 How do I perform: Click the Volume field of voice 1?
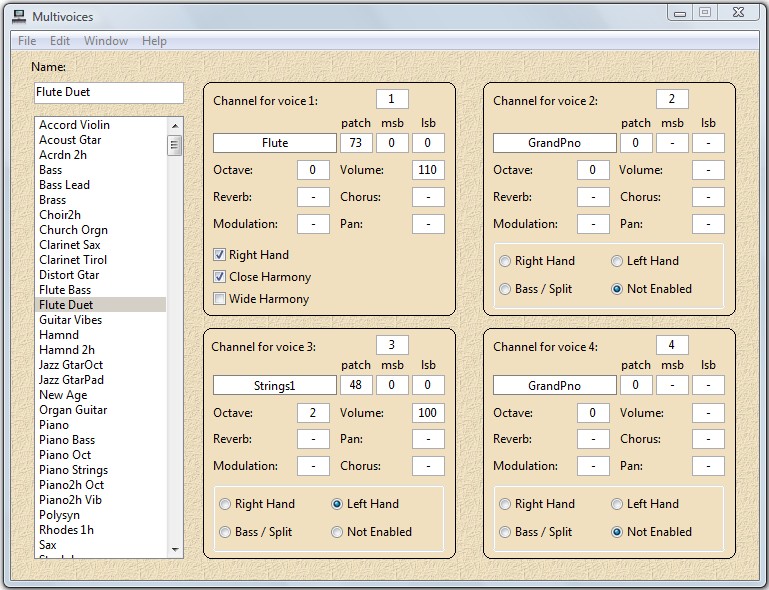click(428, 170)
